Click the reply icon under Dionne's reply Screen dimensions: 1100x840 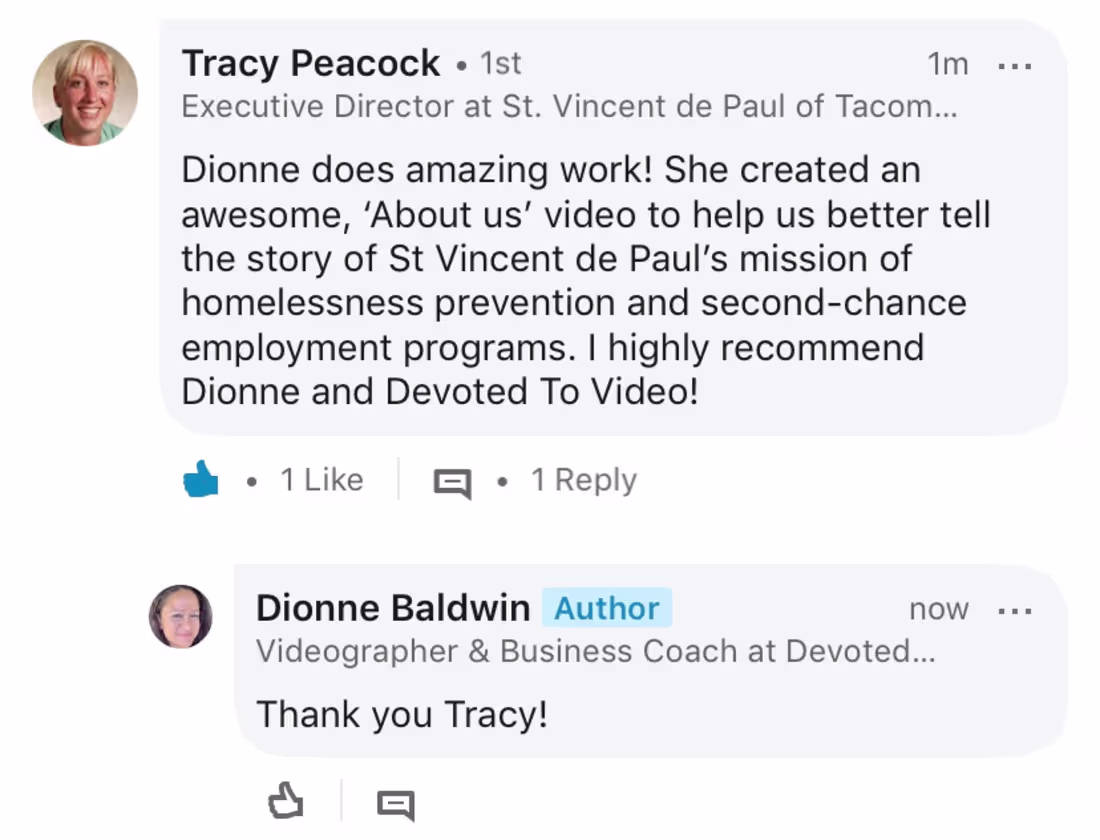tap(396, 804)
